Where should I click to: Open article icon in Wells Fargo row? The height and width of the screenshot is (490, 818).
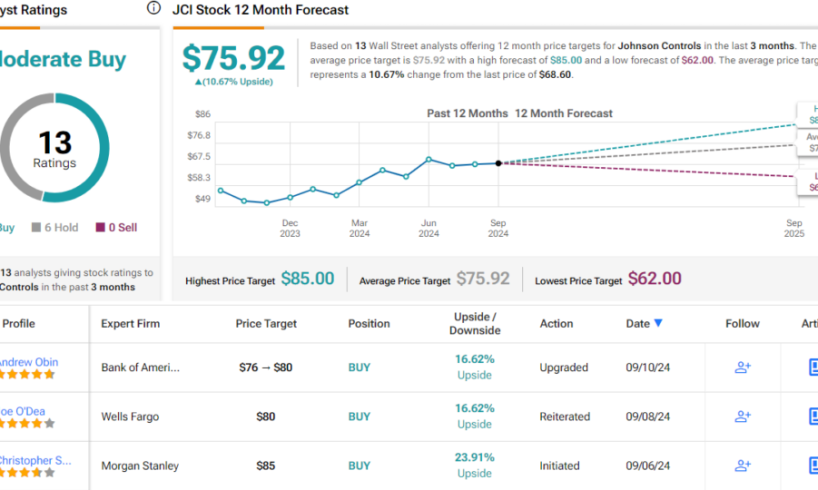pyautogui.click(x=812, y=416)
